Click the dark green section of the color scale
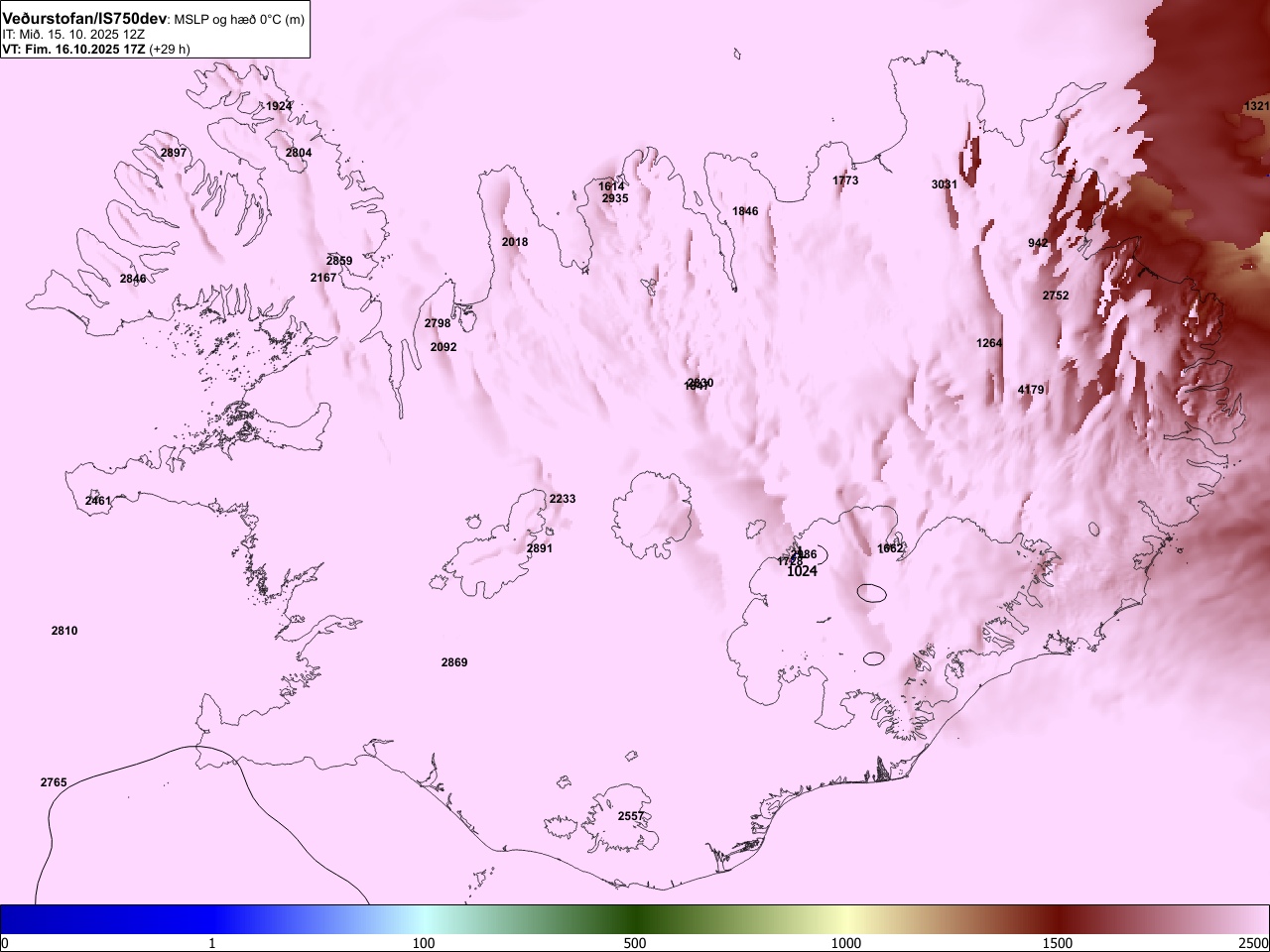 (635, 919)
